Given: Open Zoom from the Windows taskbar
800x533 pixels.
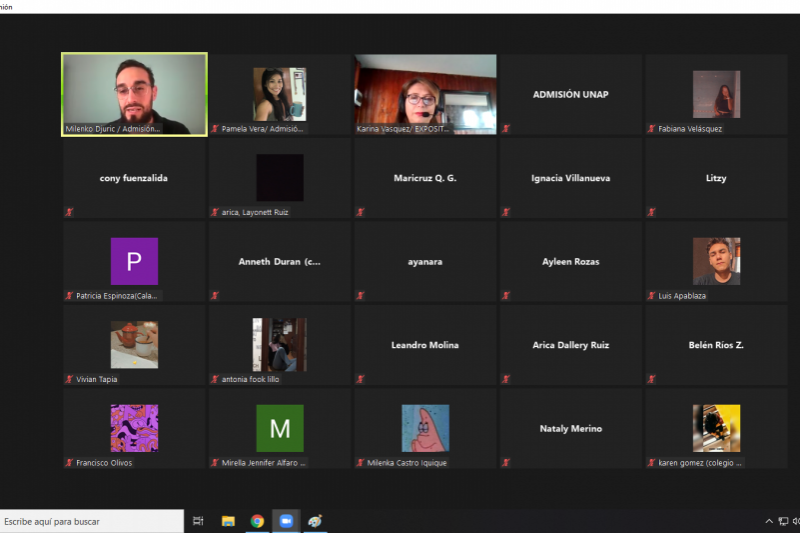Looking at the screenshot, I should tap(286, 521).
